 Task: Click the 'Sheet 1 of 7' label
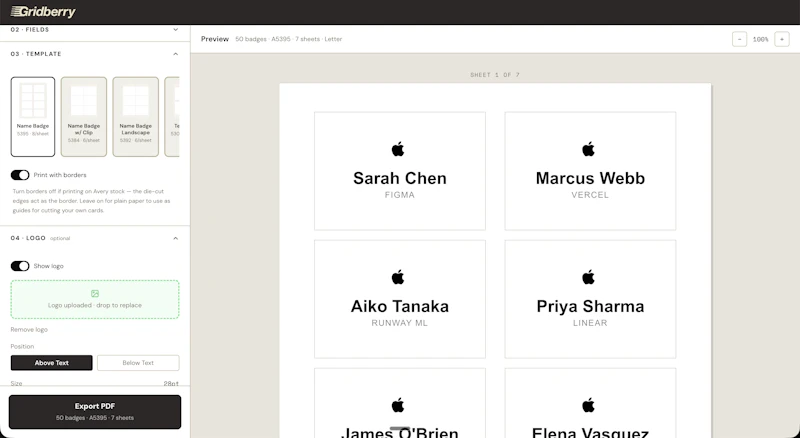click(495, 75)
